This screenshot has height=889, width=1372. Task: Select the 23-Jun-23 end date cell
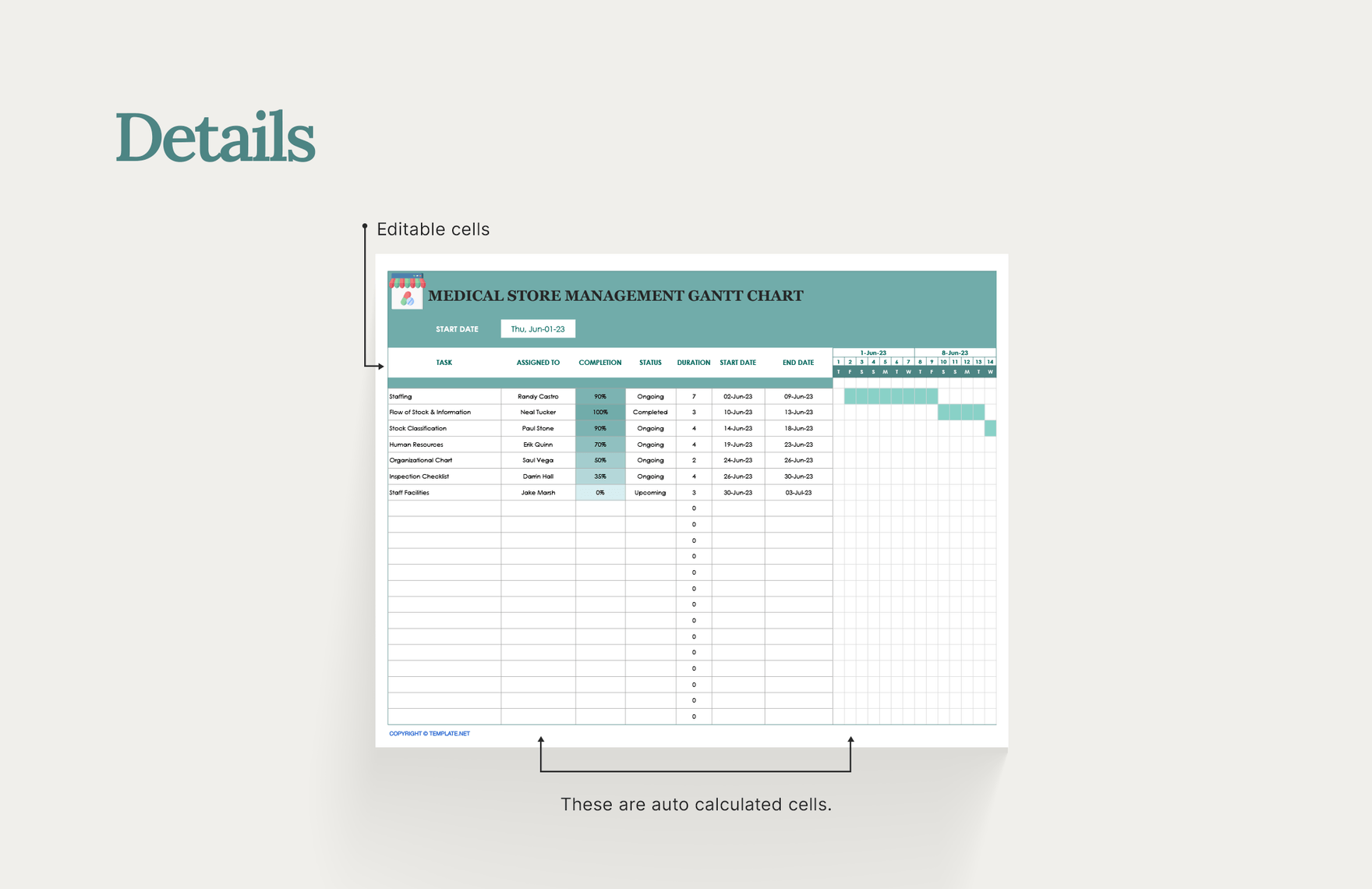[798, 444]
